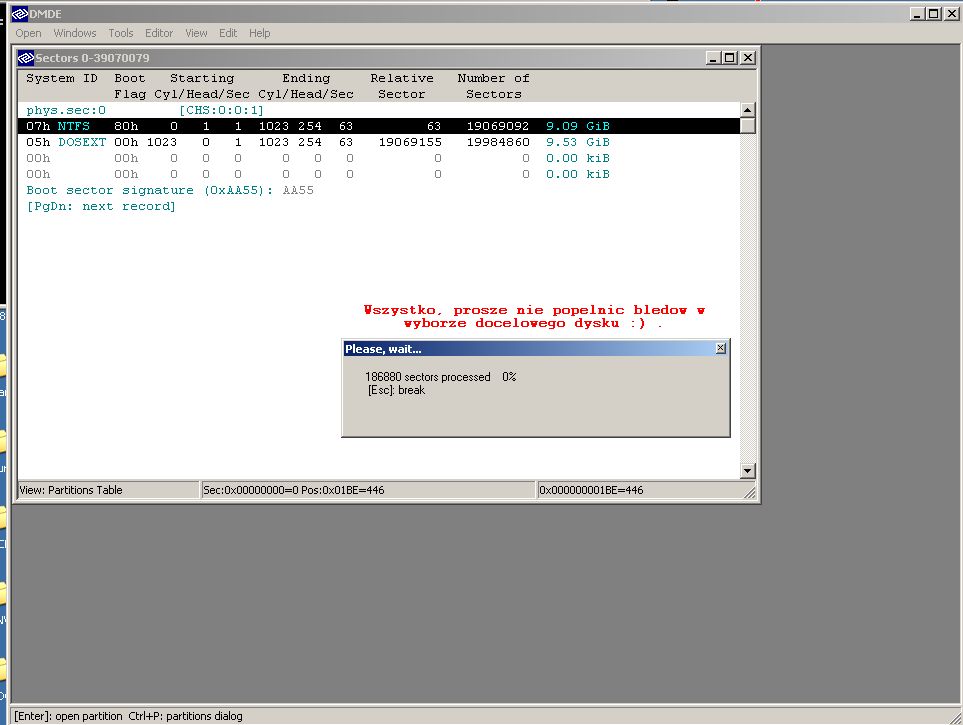
Task: Click the 9.09 GiB size value
Action: (x=577, y=126)
